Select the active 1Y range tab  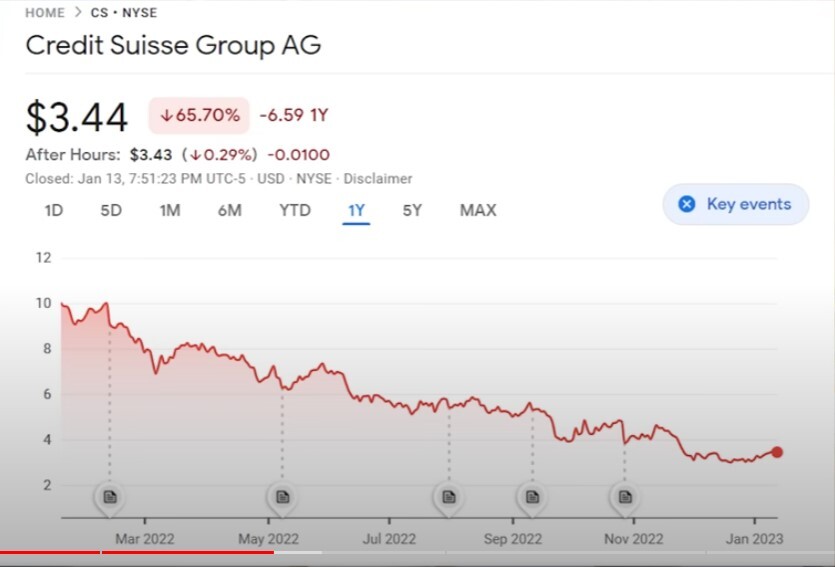point(356,211)
